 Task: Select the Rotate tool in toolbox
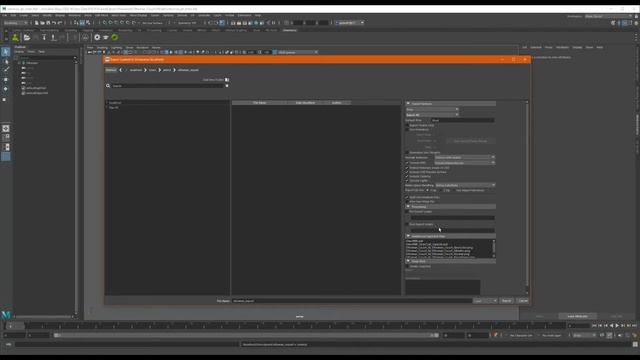6,89
